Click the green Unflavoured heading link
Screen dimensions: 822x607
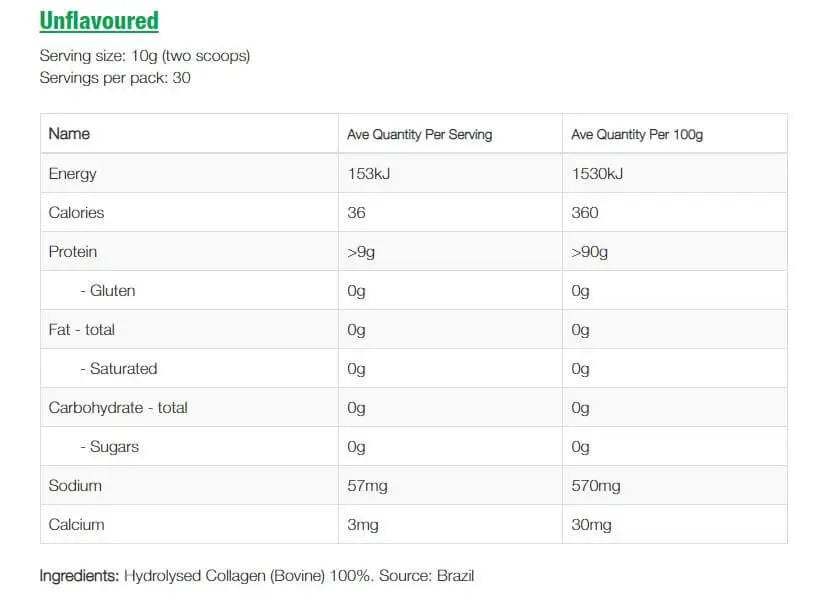99,21
